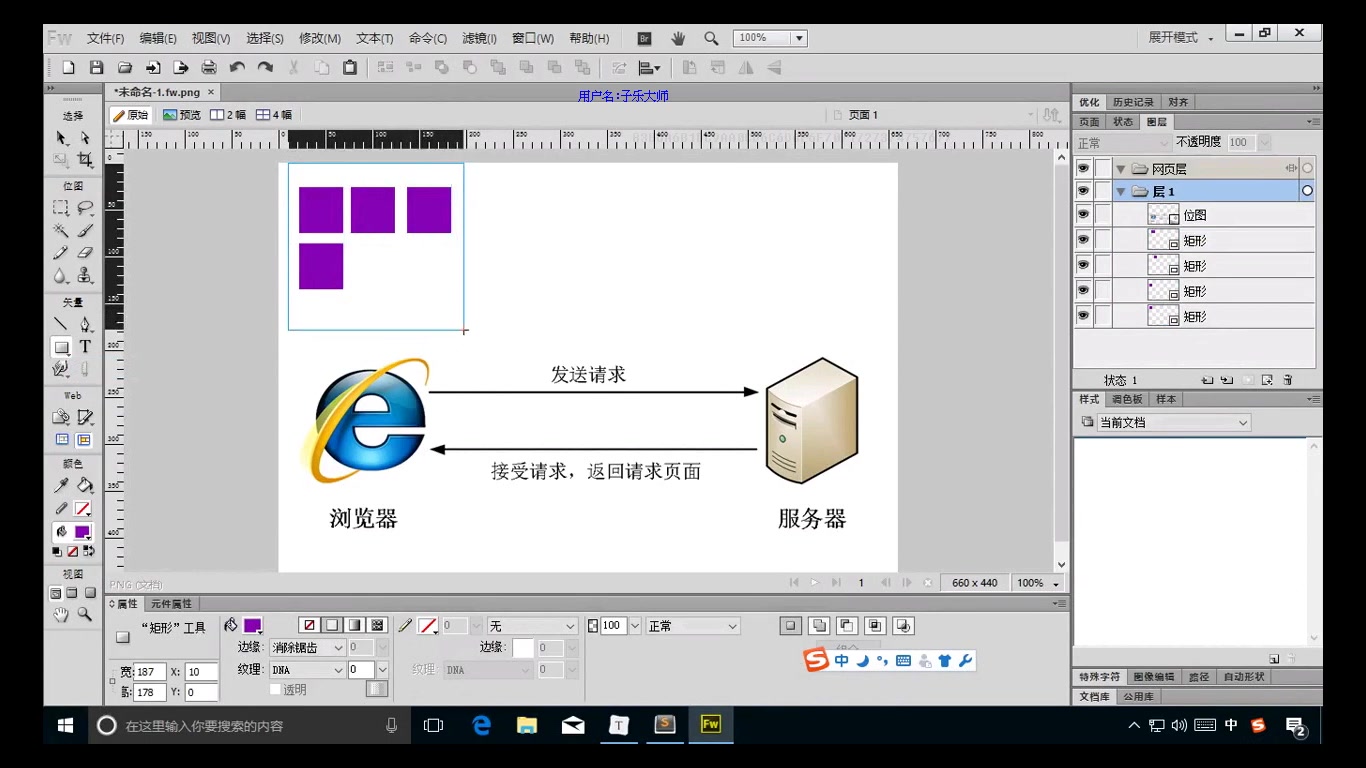
Task: Enable the 透明 checkbox
Action: click(x=276, y=689)
